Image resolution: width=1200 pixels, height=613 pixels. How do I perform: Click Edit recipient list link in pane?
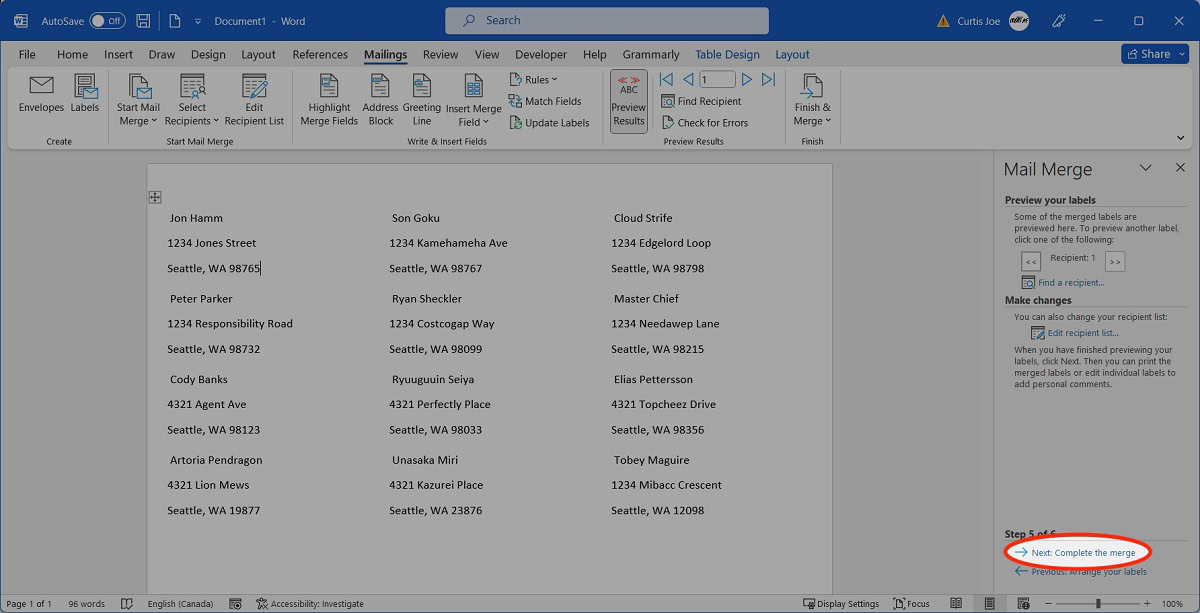coord(1082,333)
